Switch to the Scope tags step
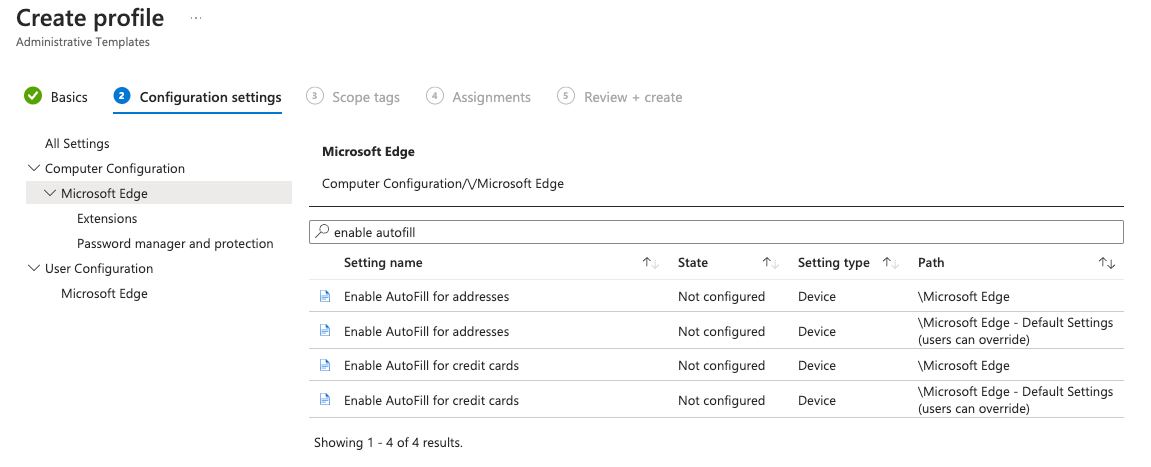1151x467 pixels. [x=353, y=97]
